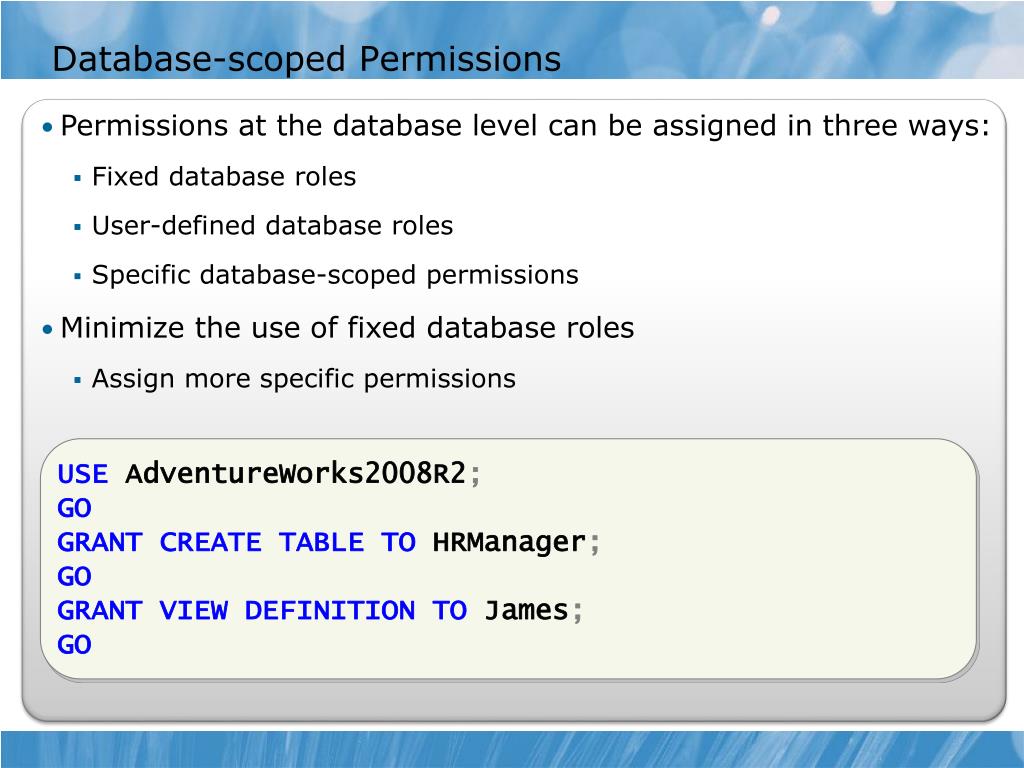Click the DEFINITION keyword in the code
This screenshot has width=1024, height=768.
(x=330, y=611)
